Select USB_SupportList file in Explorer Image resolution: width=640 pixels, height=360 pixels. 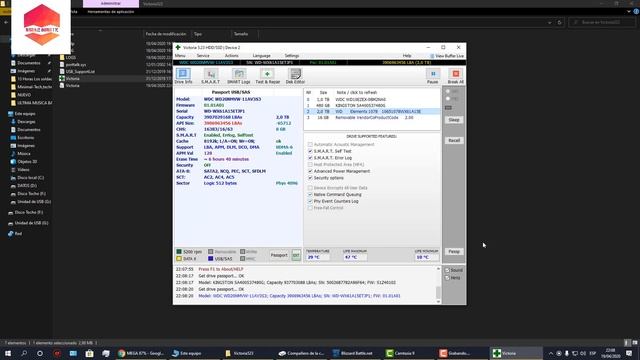tap(80, 71)
